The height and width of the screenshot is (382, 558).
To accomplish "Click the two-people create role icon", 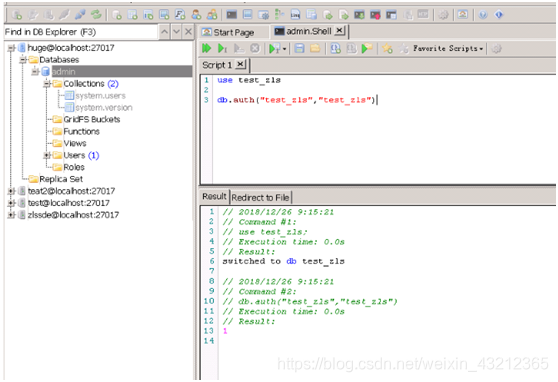I will click(212, 15).
